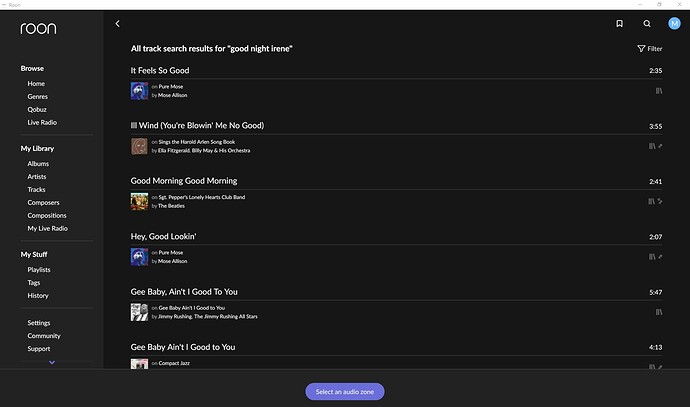Click library icon on It Feels So Good row
This screenshot has width=690, height=407.
[x=659, y=91]
